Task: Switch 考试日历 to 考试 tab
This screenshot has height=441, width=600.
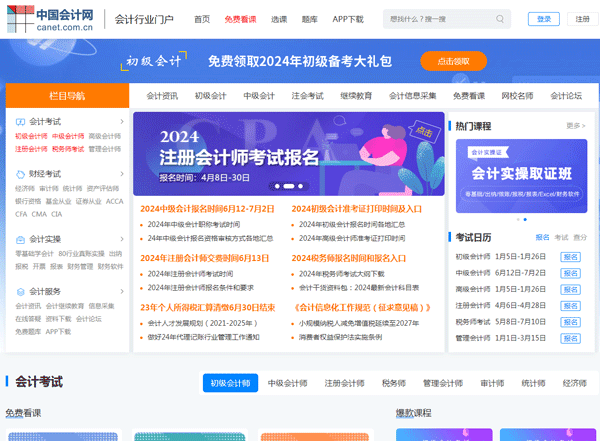Action: pyautogui.click(x=561, y=237)
